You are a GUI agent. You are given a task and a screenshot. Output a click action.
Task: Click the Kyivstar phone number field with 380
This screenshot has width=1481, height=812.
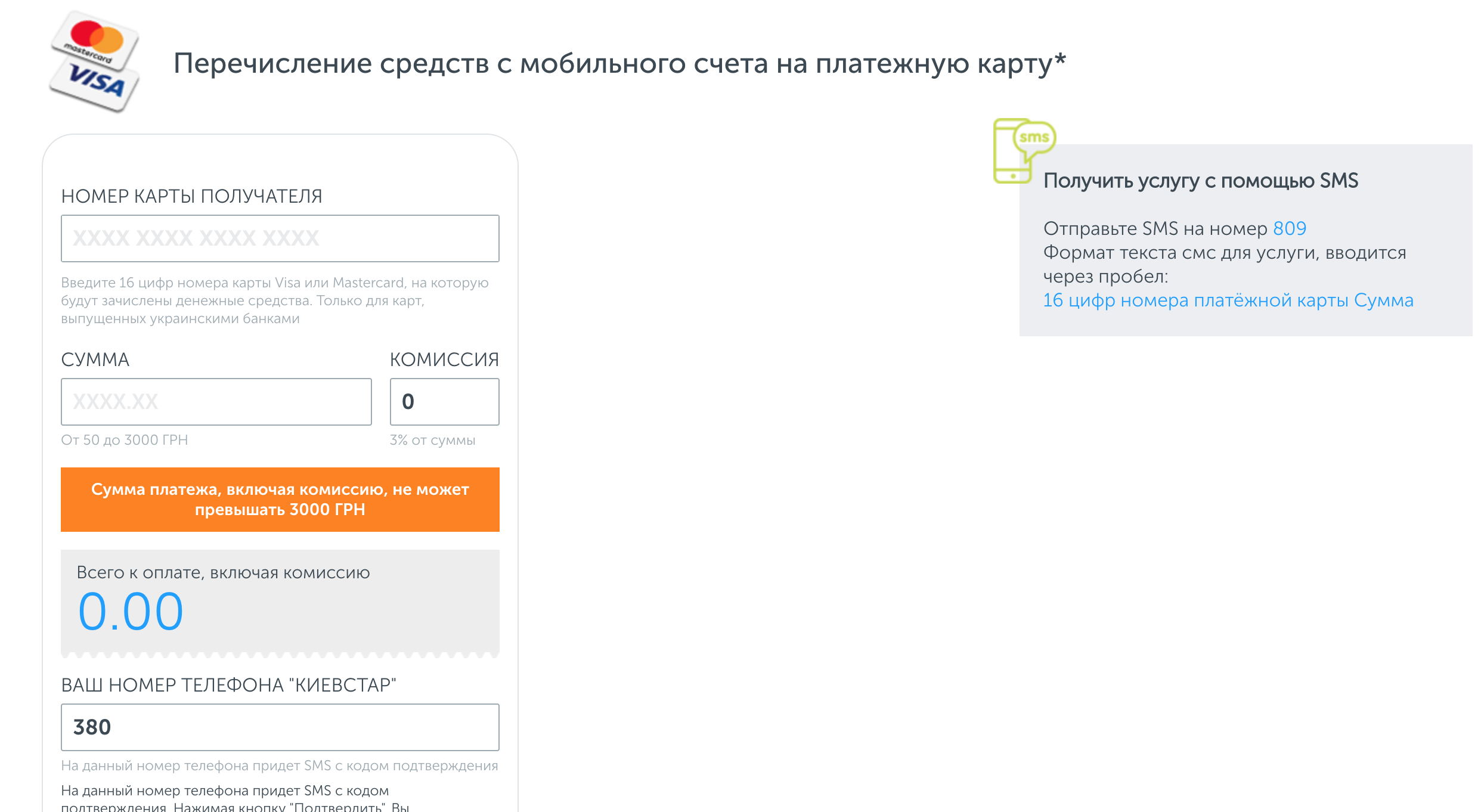280,727
